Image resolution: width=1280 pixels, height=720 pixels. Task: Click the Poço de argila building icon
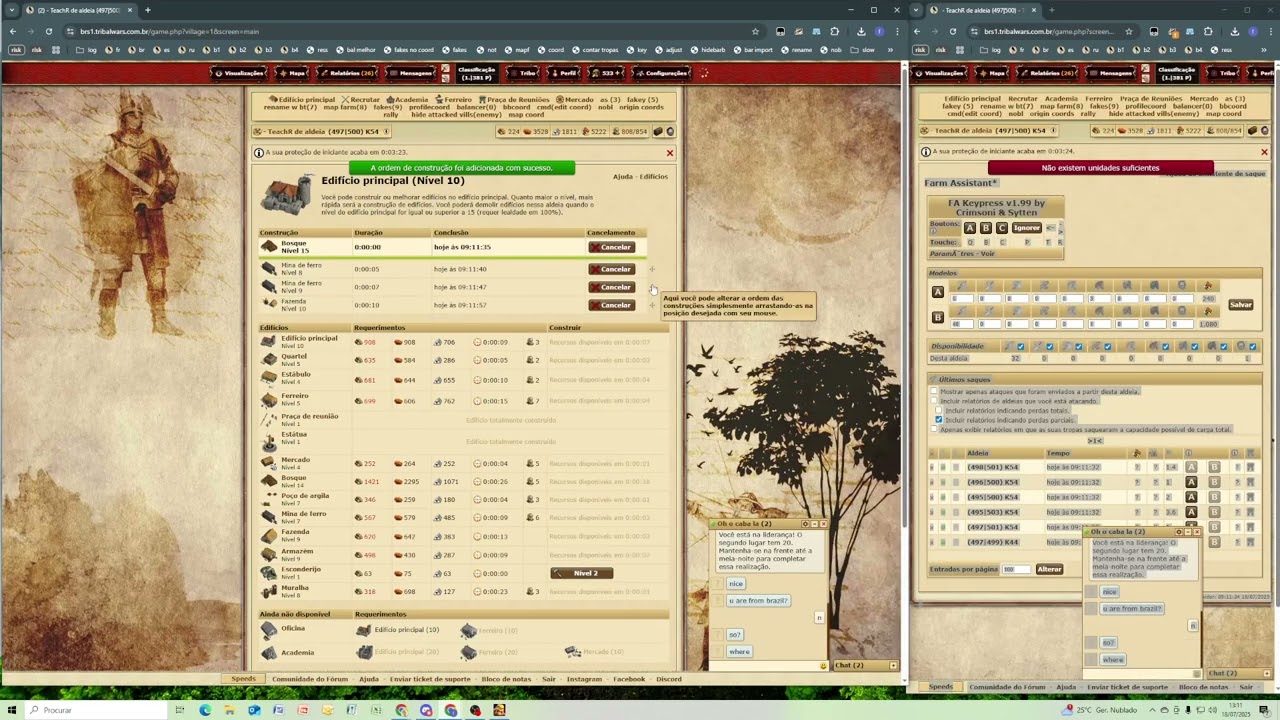point(268,499)
